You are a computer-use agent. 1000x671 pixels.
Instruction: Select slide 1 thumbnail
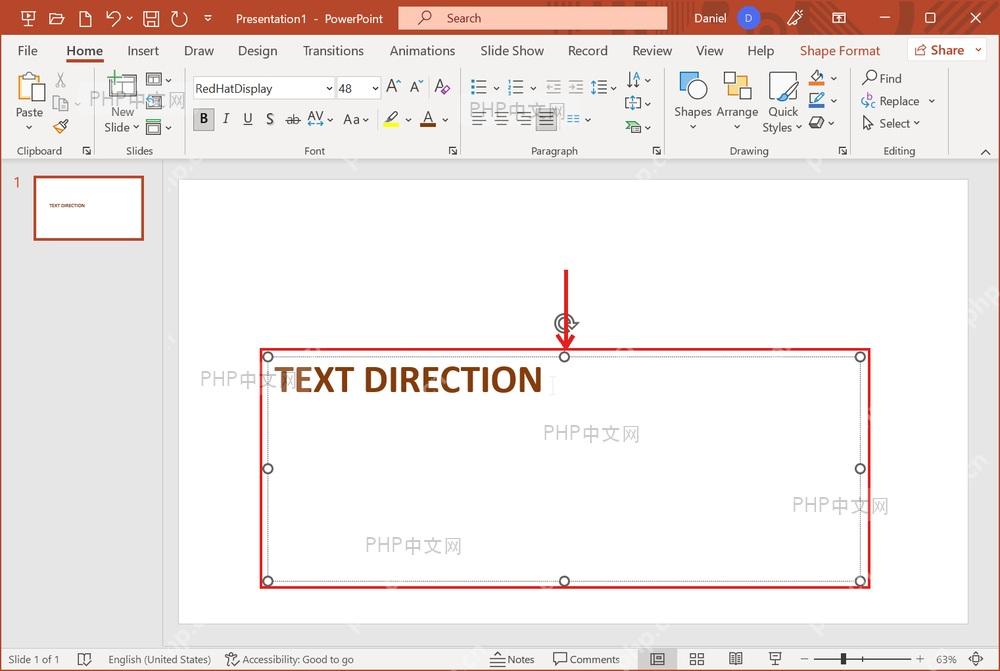[89, 208]
